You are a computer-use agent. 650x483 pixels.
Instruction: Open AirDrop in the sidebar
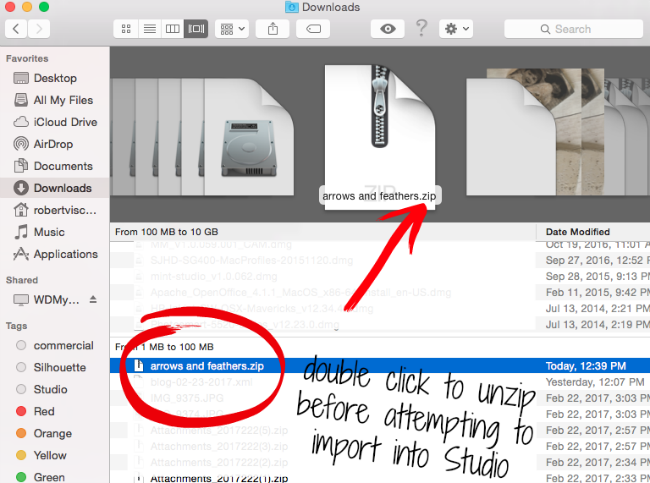[55, 144]
